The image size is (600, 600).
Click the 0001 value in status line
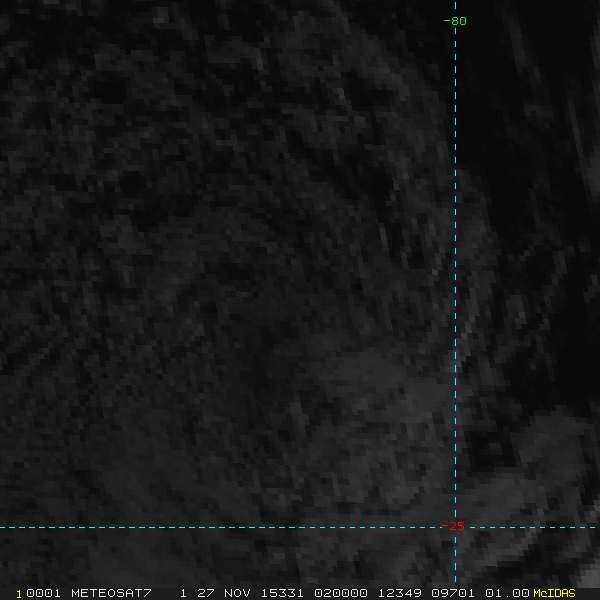(44, 593)
